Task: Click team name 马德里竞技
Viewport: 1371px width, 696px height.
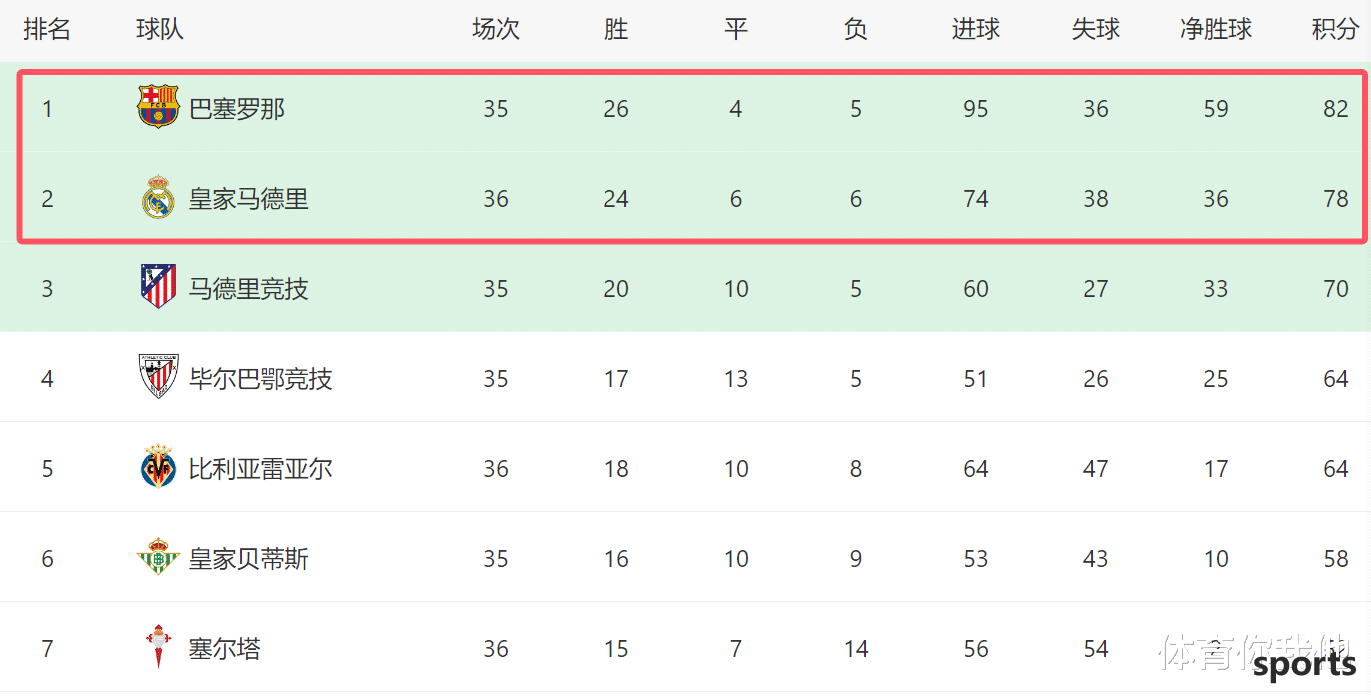Action: [249, 288]
